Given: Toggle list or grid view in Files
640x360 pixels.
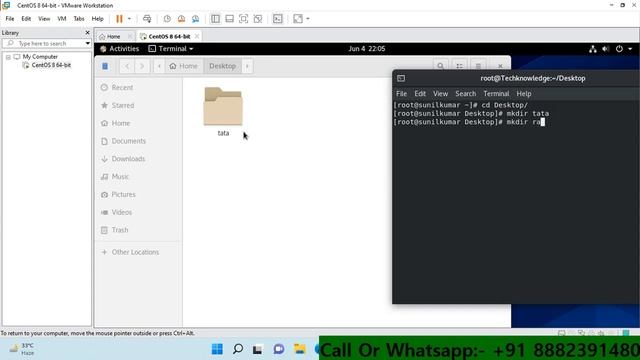Looking at the screenshot, I should 460,66.
